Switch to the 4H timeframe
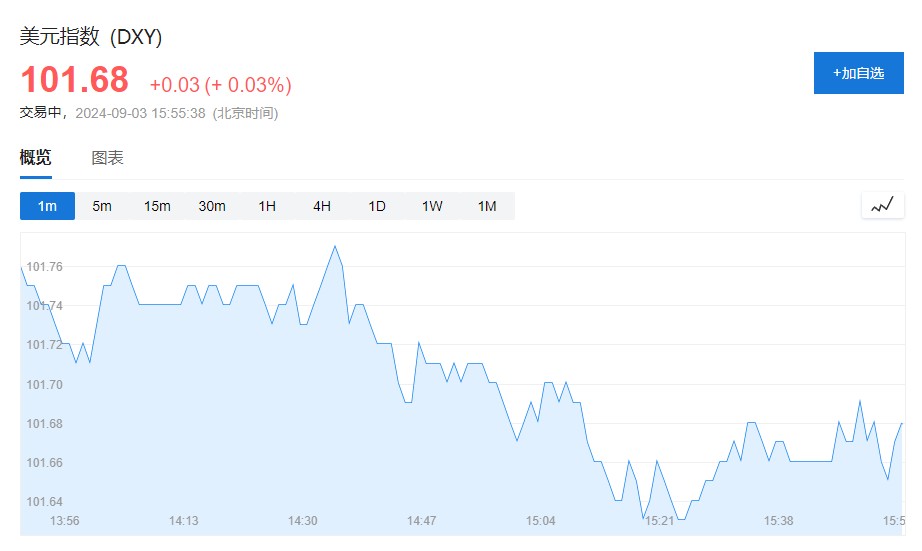922x551 pixels. (322, 206)
